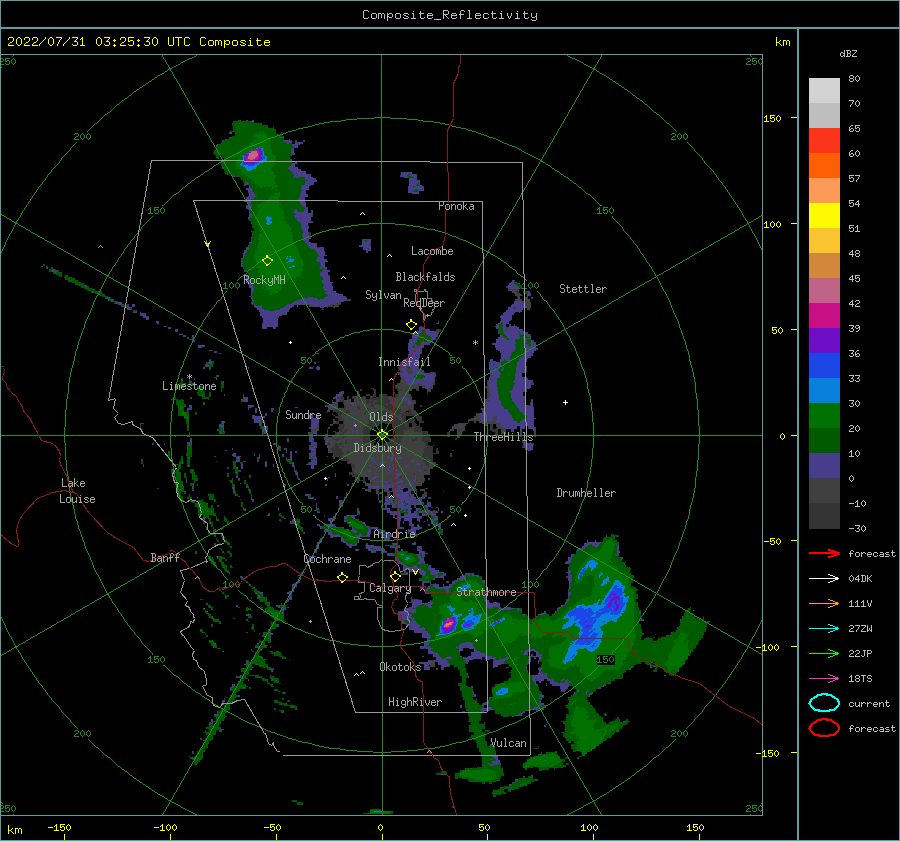Click the Blackfalds town label
The height and width of the screenshot is (841, 900).
425,277
